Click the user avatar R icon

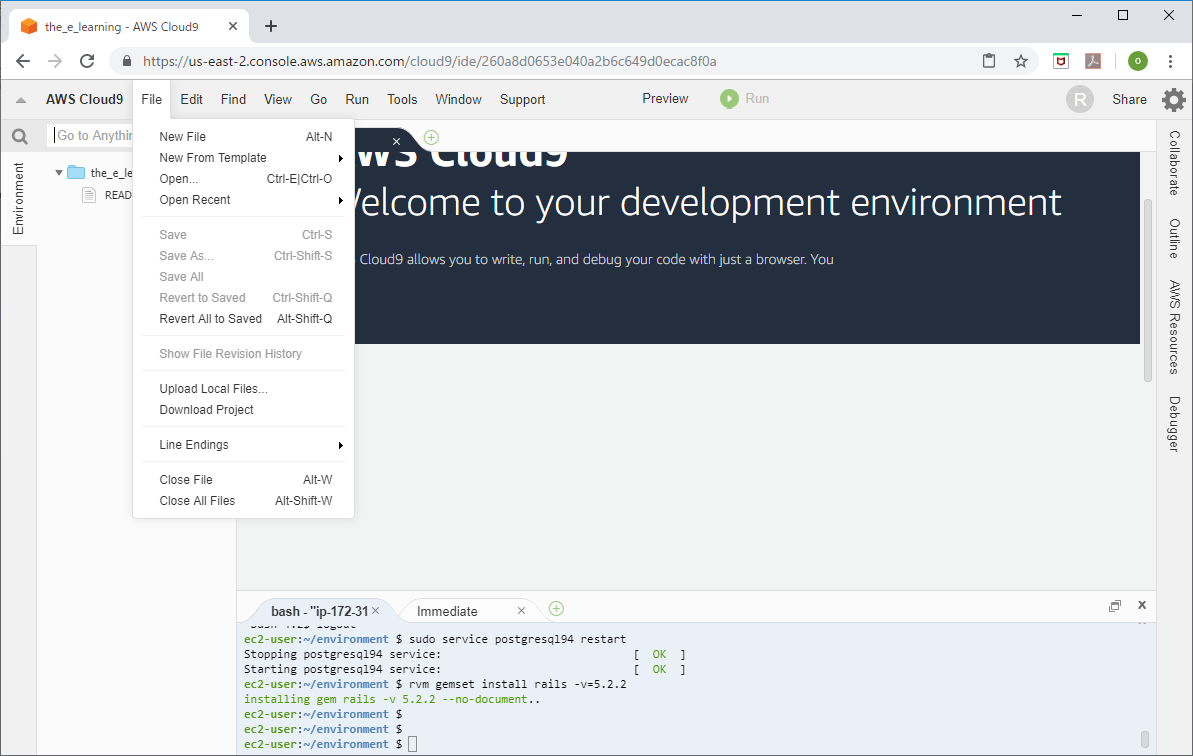(x=1080, y=99)
